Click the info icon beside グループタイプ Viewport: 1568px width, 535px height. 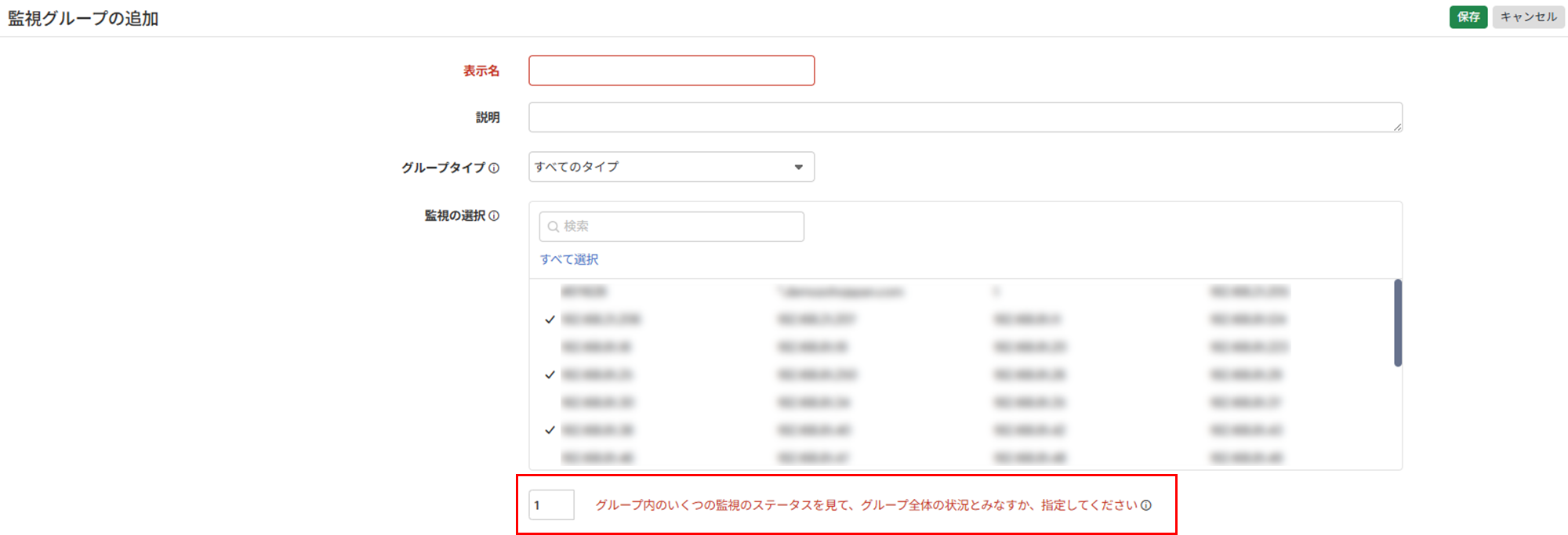(x=494, y=168)
